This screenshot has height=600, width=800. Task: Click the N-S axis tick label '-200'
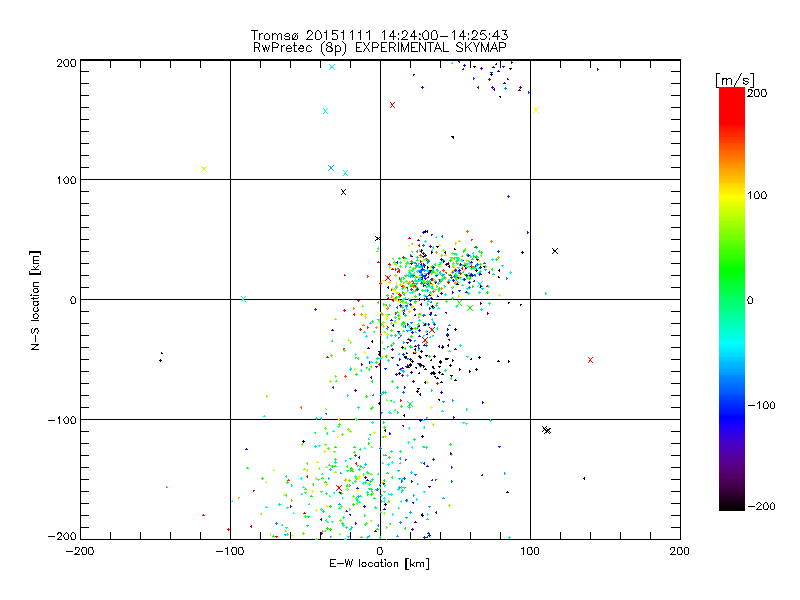coord(62,536)
